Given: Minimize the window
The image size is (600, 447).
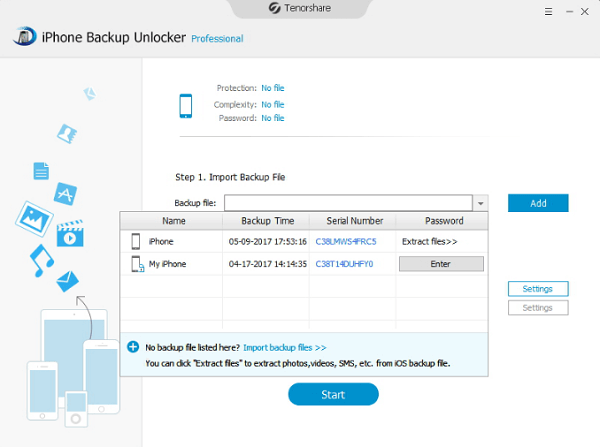Looking at the screenshot, I should [x=569, y=12].
